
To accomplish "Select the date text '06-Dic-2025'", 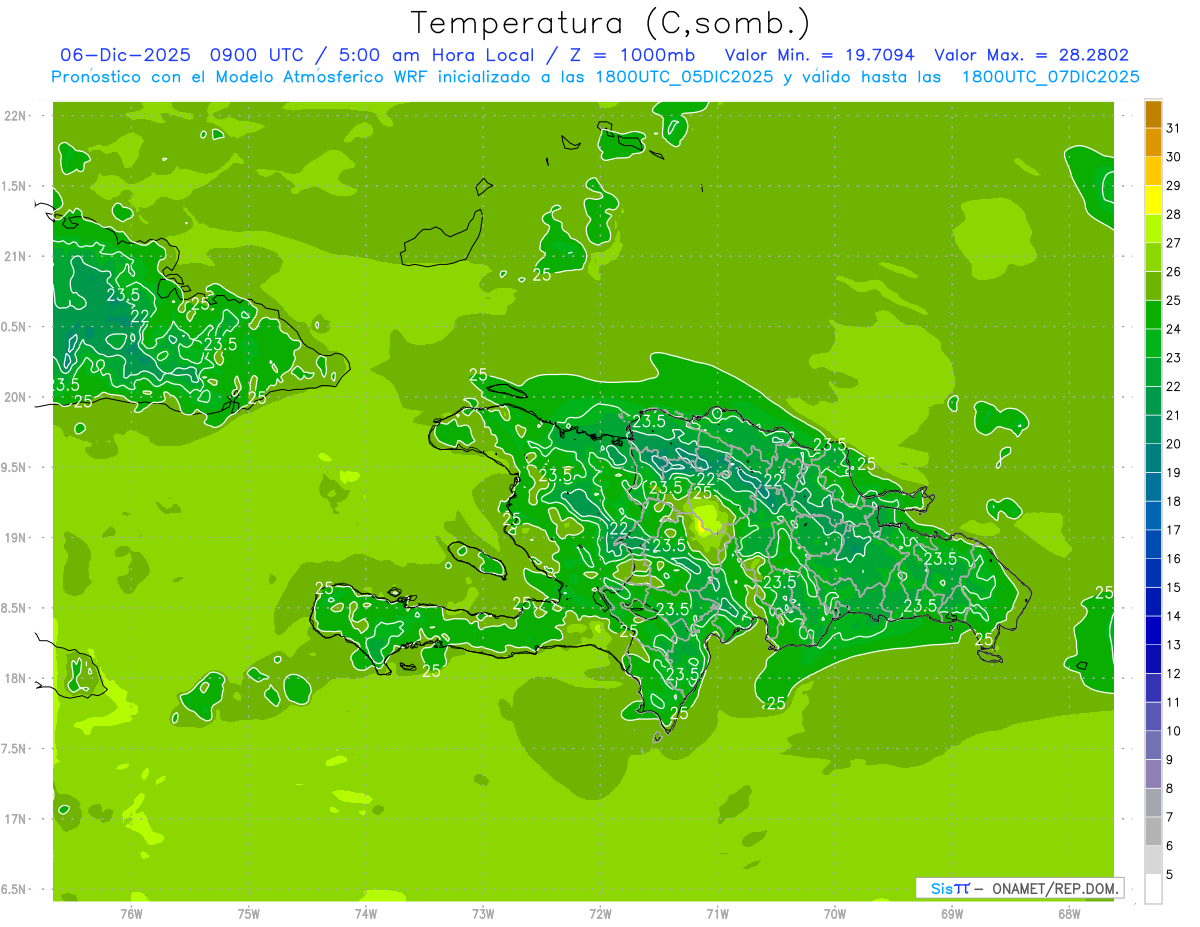I will [x=125, y=55].
